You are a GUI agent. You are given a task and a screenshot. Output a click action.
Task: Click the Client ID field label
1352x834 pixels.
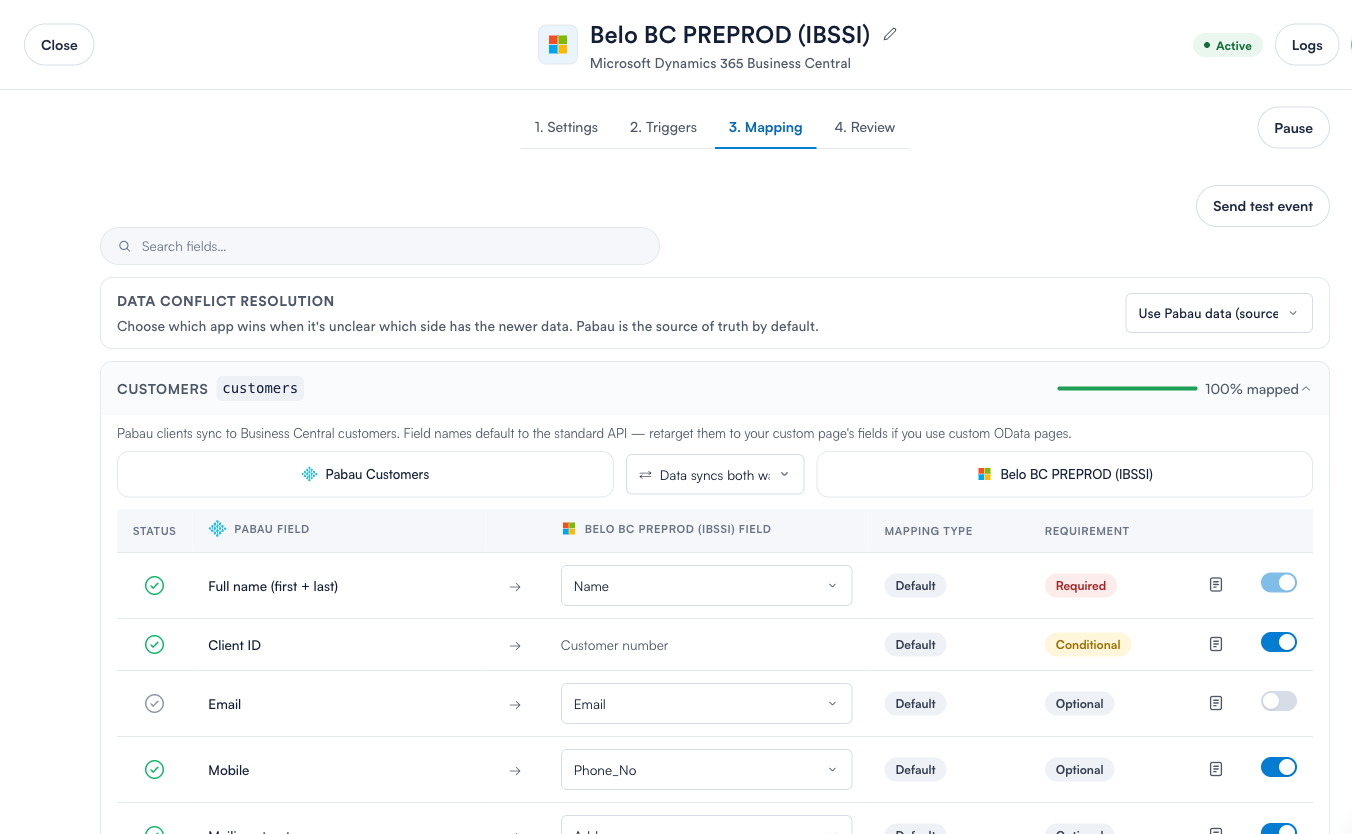coord(235,645)
